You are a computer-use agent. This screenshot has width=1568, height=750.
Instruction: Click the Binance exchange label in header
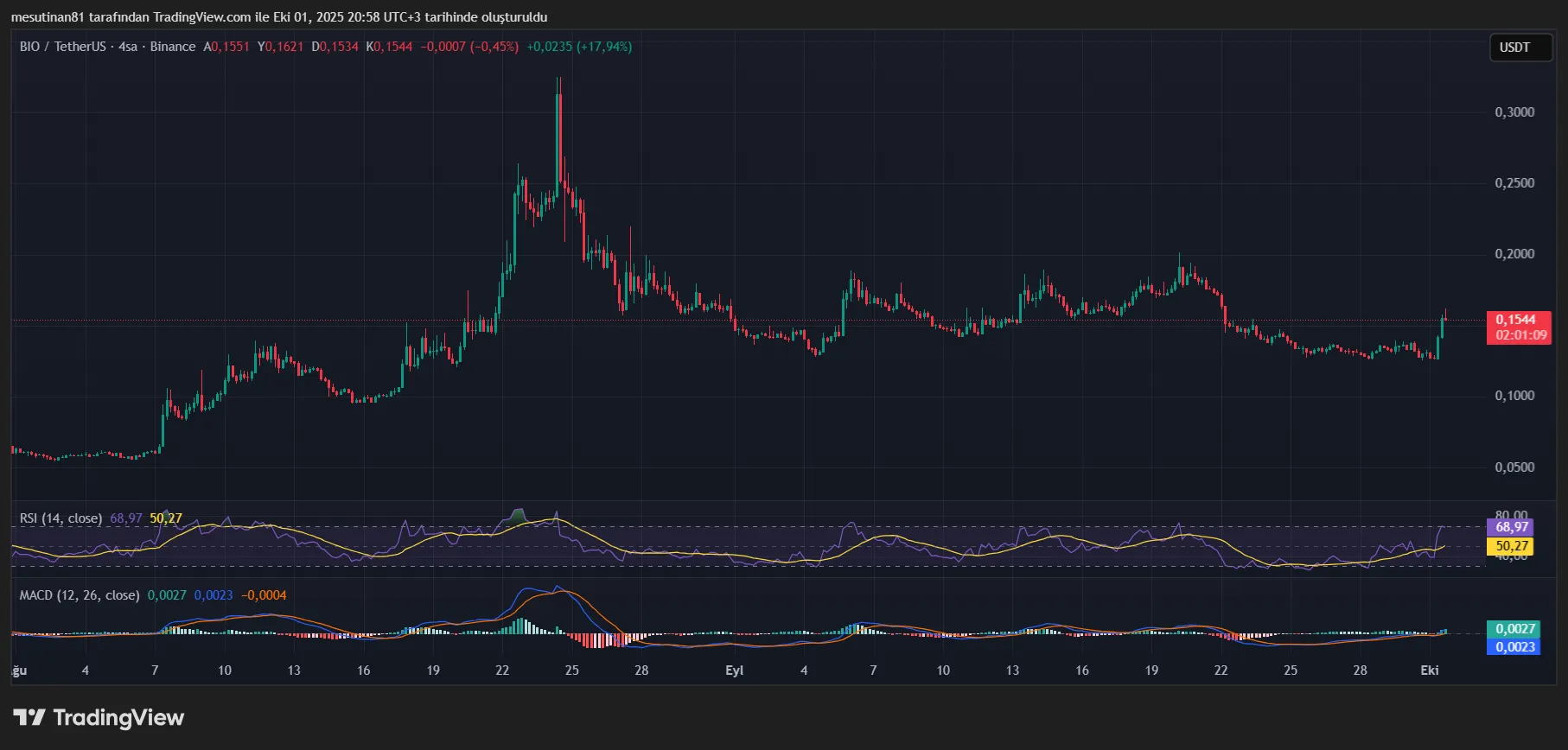point(173,47)
